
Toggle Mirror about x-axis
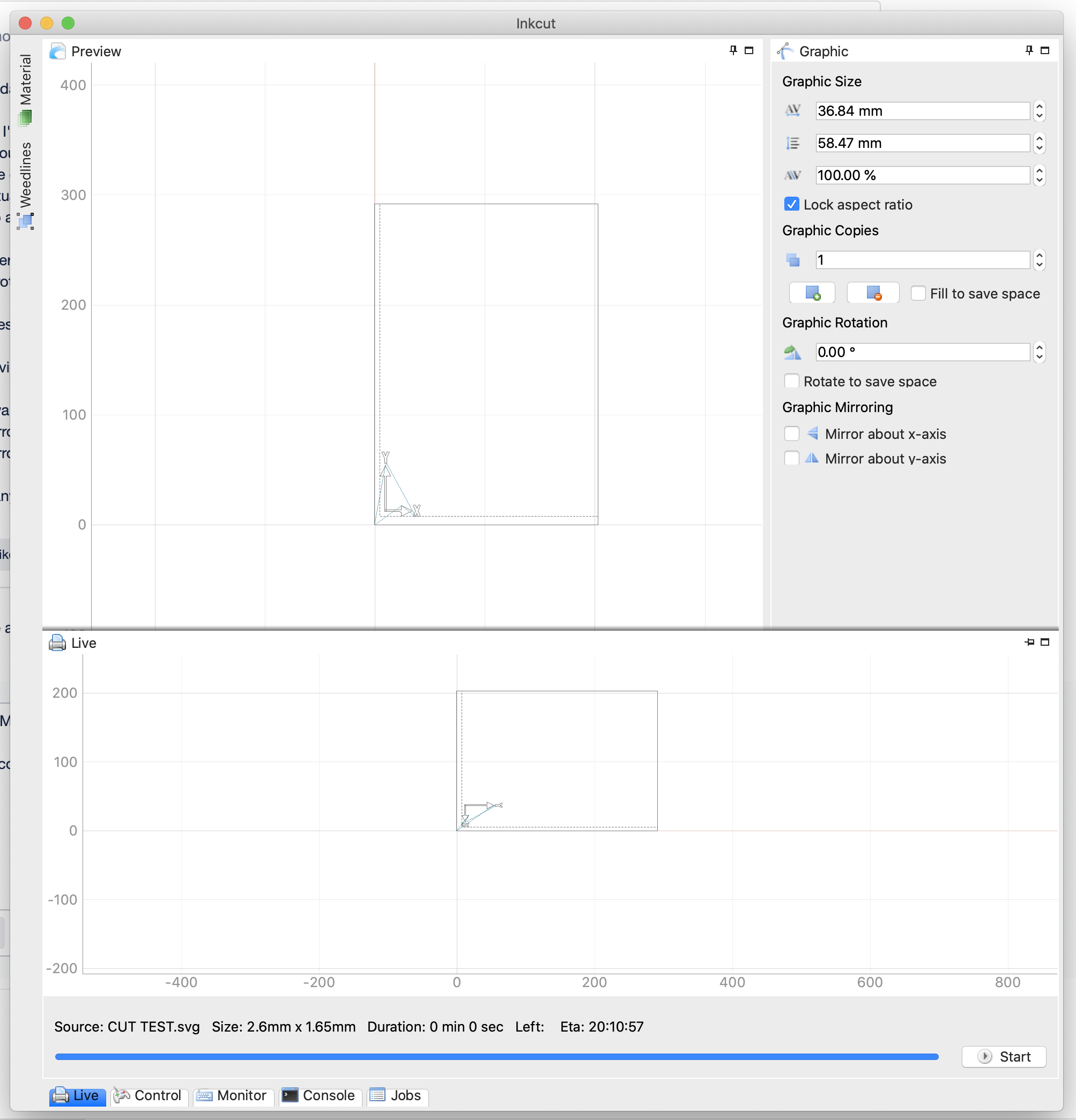pos(791,434)
